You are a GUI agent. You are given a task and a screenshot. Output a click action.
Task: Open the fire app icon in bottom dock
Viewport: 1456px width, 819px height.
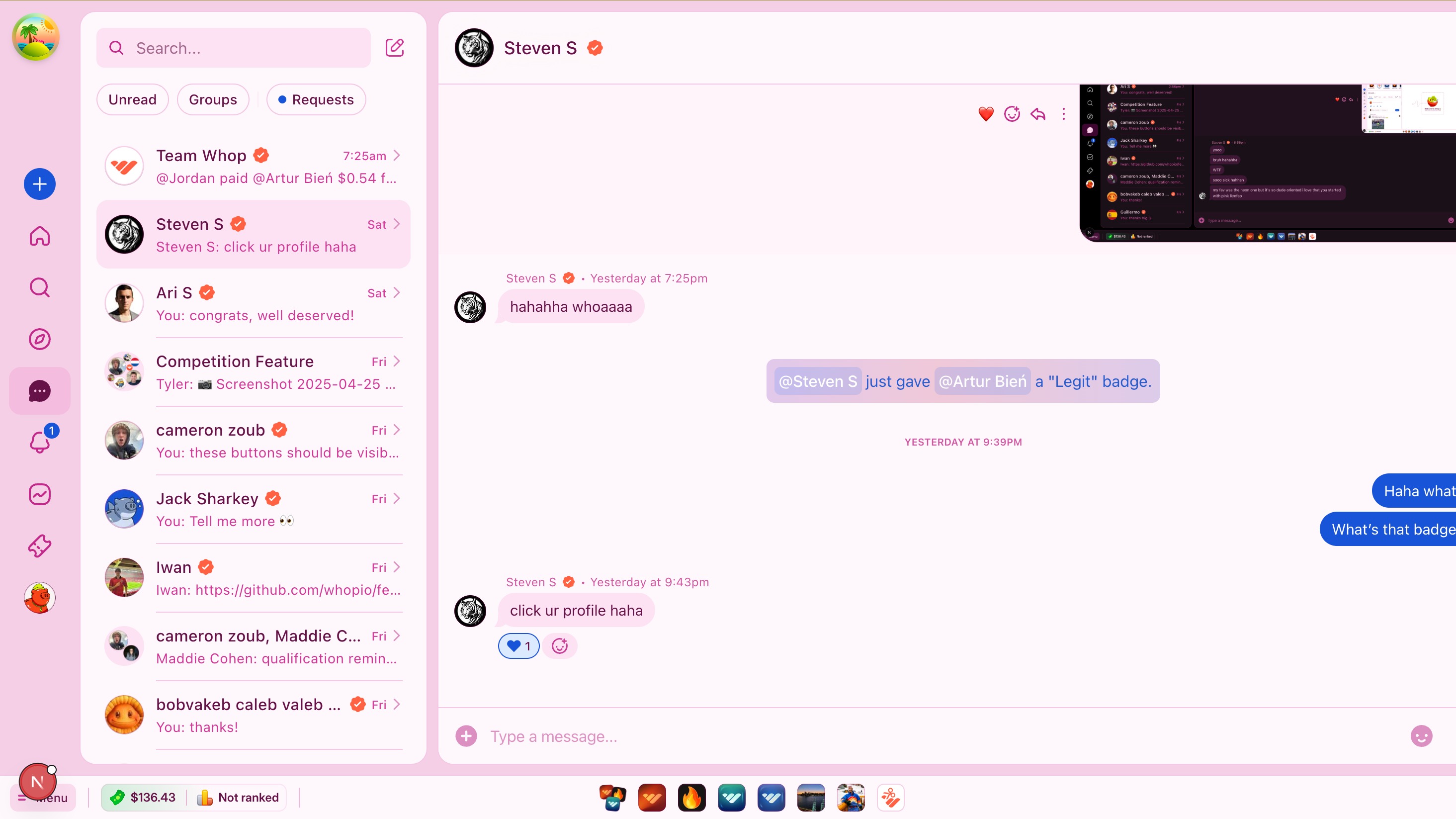pyautogui.click(x=692, y=798)
